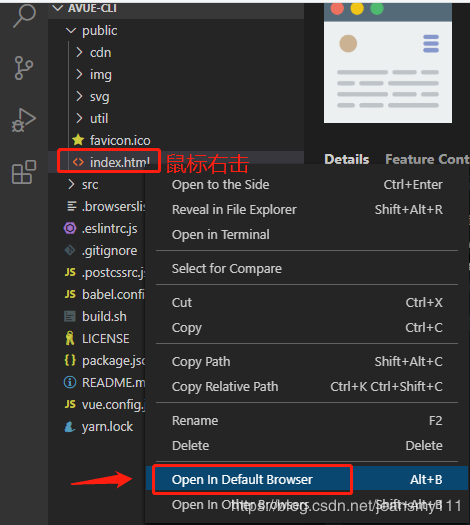Click the extension preview icon image

point(388,63)
